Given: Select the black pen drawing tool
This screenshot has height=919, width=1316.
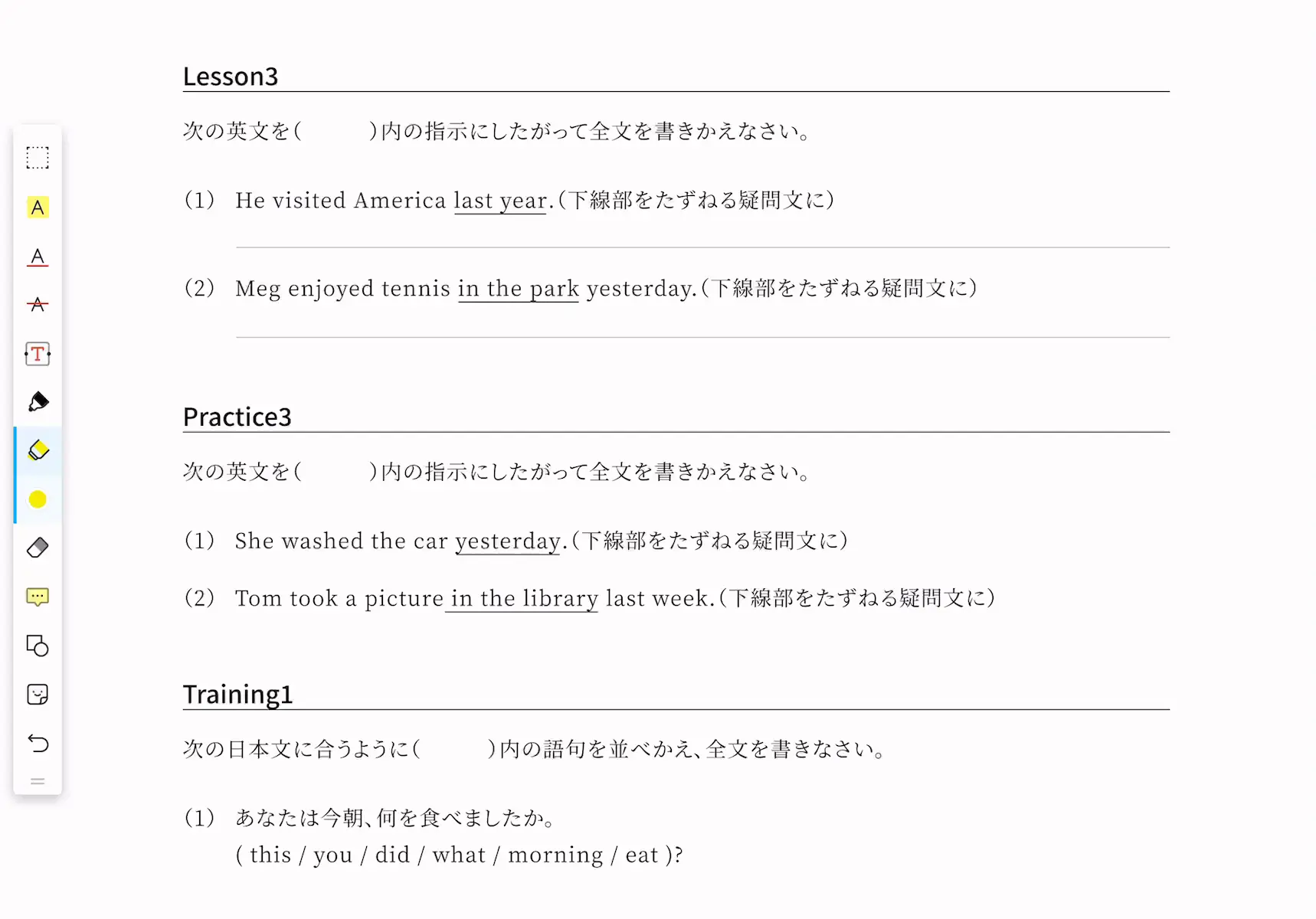Looking at the screenshot, I should coord(38,402).
